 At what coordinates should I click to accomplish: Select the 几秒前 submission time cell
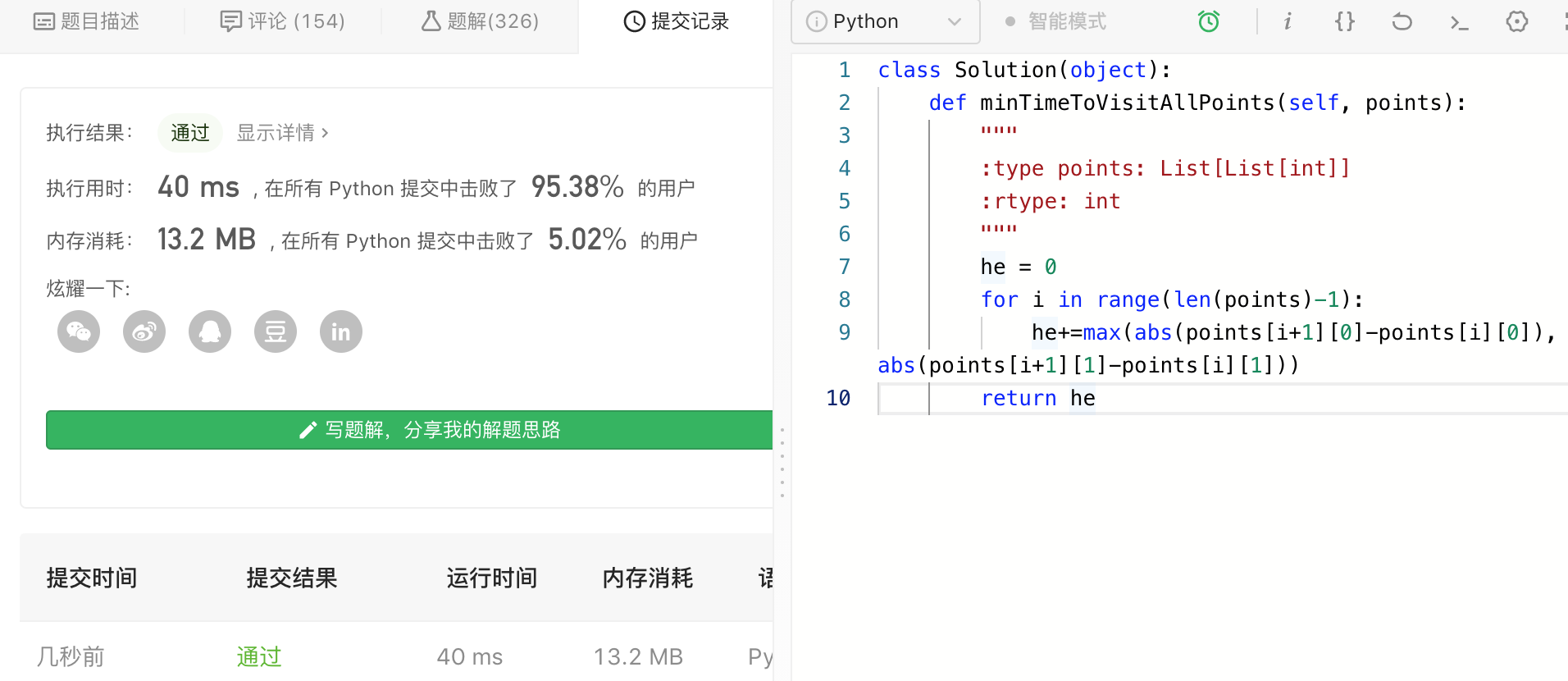pyautogui.click(x=71, y=656)
